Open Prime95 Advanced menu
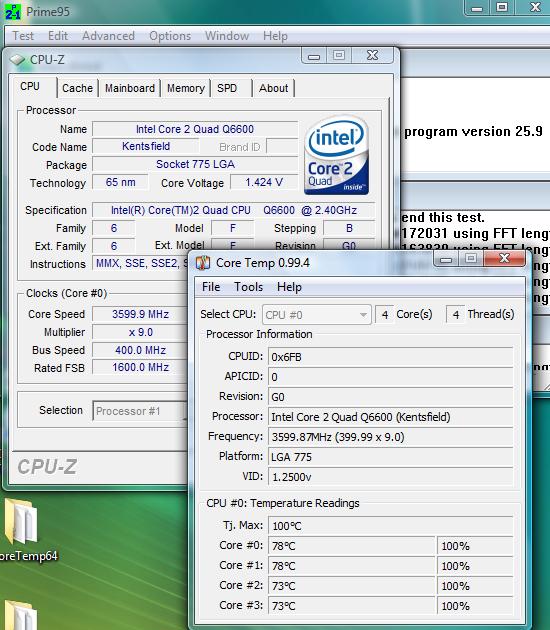The height and width of the screenshot is (630, 550). pyautogui.click(x=108, y=36)
